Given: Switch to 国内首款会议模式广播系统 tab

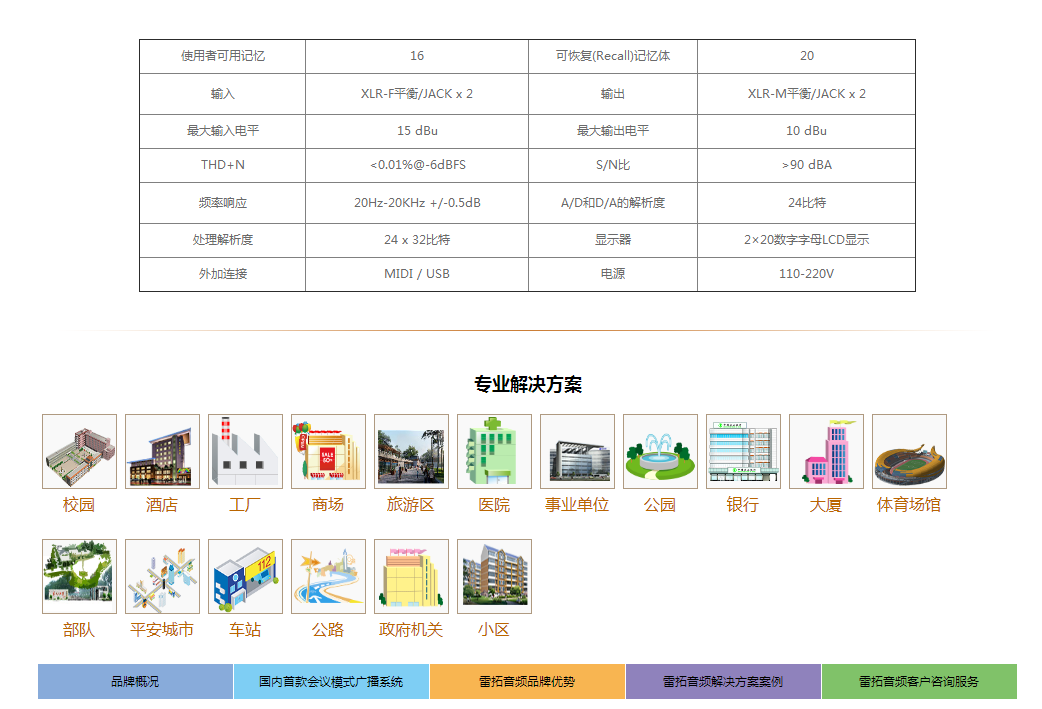Looking at the screenshot, I should [x=331, y=682].
